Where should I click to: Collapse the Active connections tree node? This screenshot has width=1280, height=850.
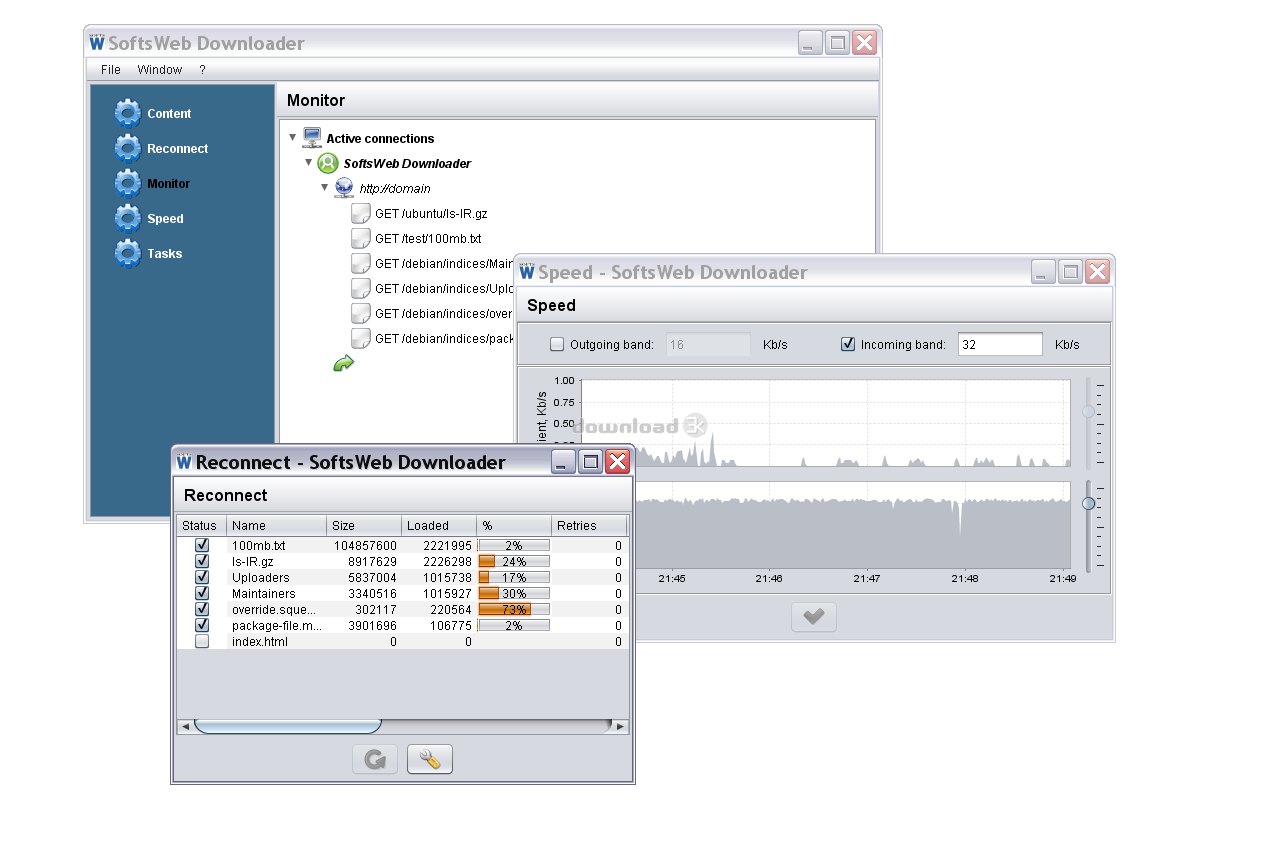(x=292, y=137)
